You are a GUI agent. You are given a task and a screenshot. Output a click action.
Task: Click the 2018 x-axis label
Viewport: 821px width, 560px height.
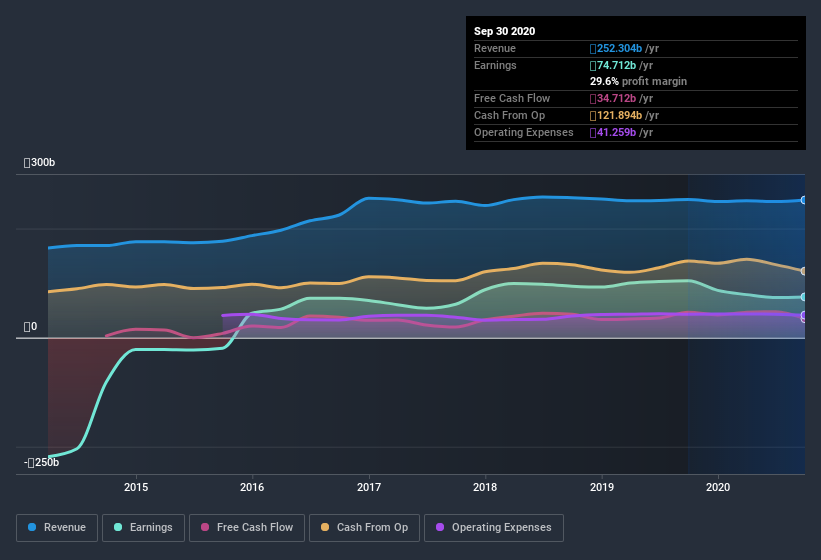(x=485, y=487)
